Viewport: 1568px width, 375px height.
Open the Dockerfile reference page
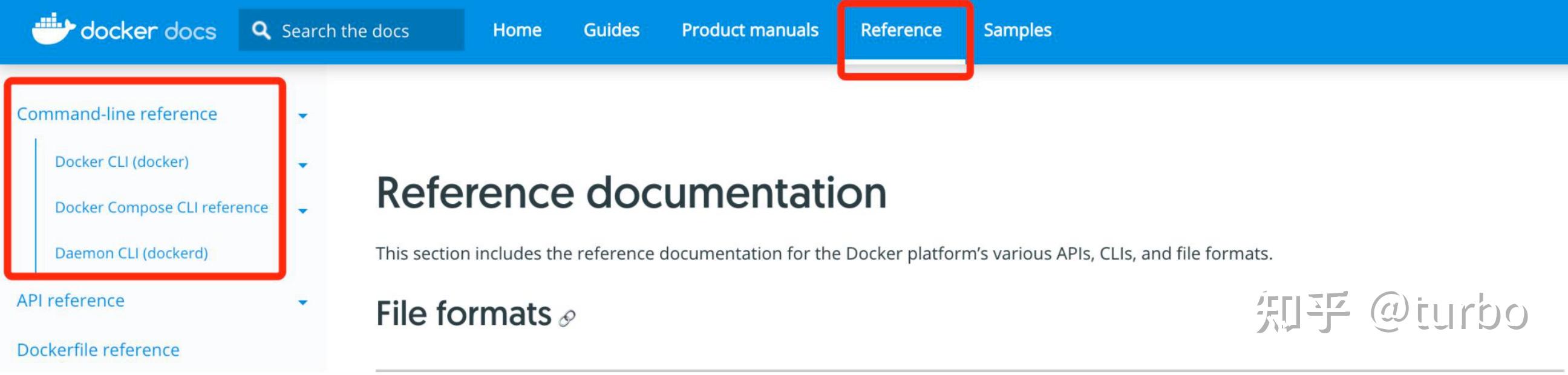pyautogui.click(x=97, y=350)
